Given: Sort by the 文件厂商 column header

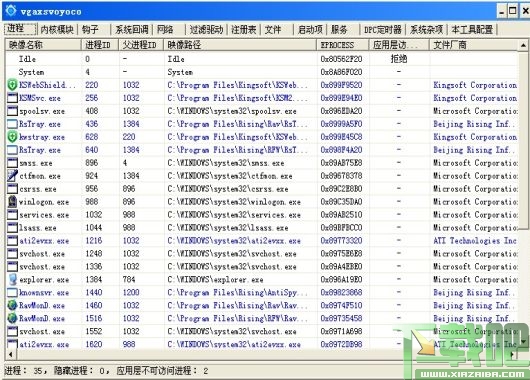Looking at the screenshot, I should click(x=474, y=45).
